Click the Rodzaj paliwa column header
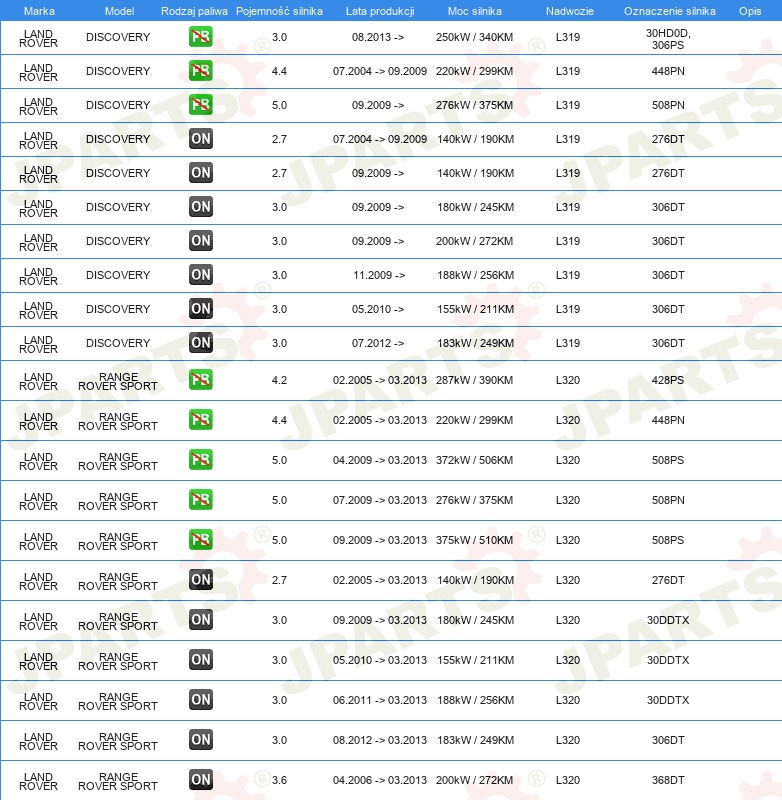This screenshot has height=800, width=782. pyautogui.click(x=194, y=10)
